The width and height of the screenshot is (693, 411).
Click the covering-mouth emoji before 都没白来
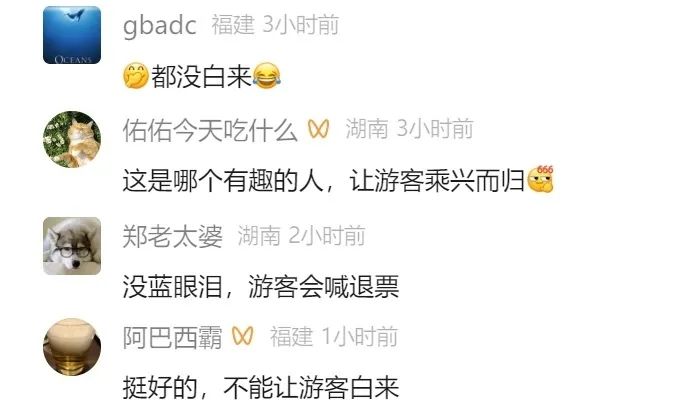136,76
